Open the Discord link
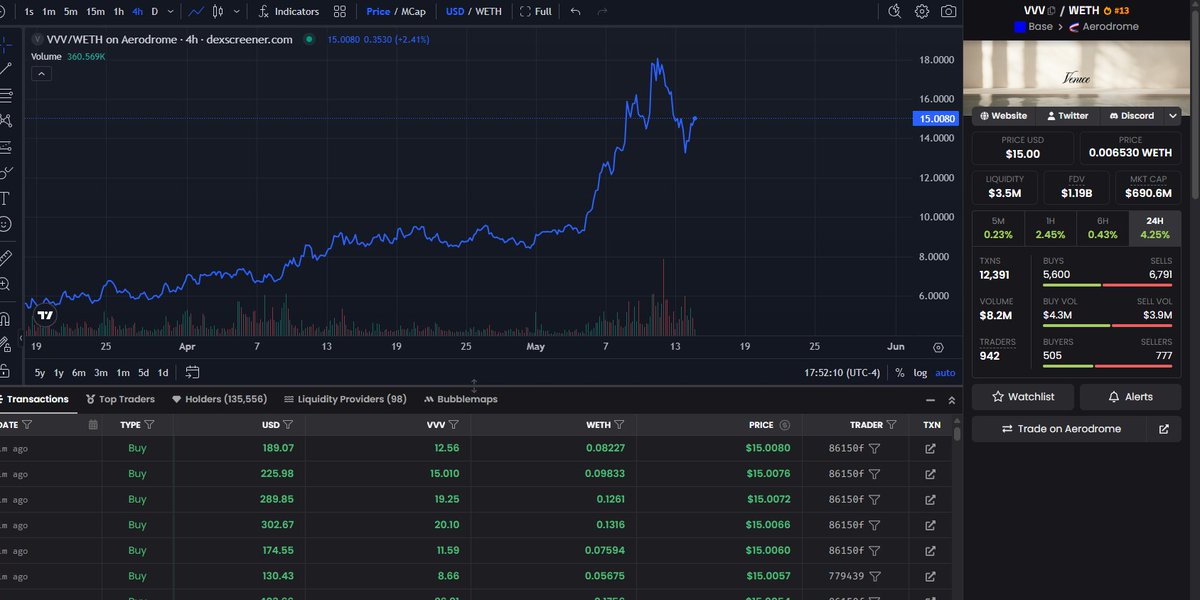 point(1131,116)
